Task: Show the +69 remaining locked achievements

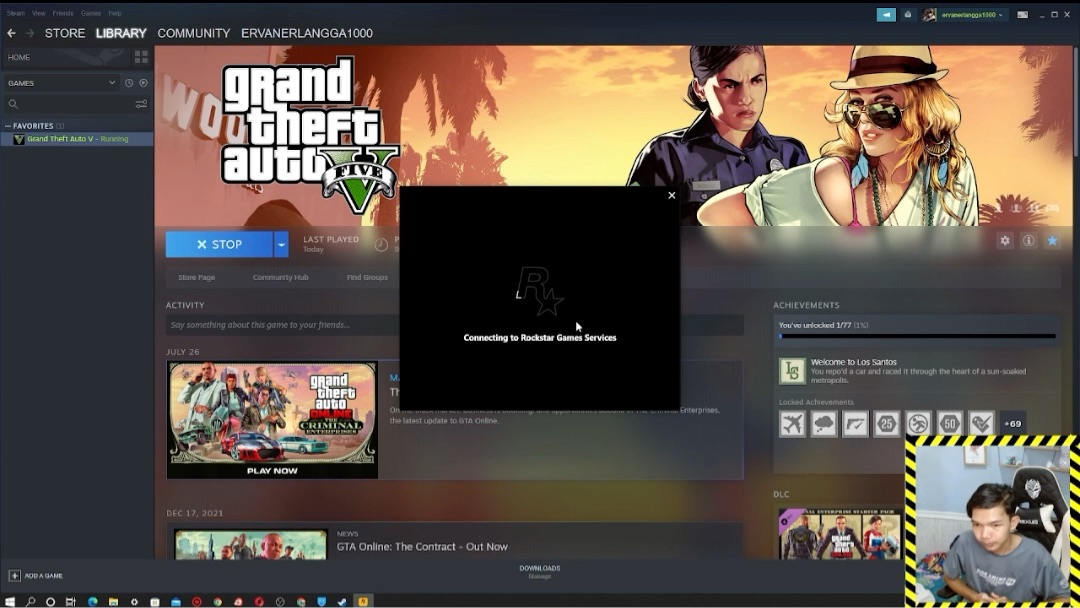Action: click(1012, 423)
